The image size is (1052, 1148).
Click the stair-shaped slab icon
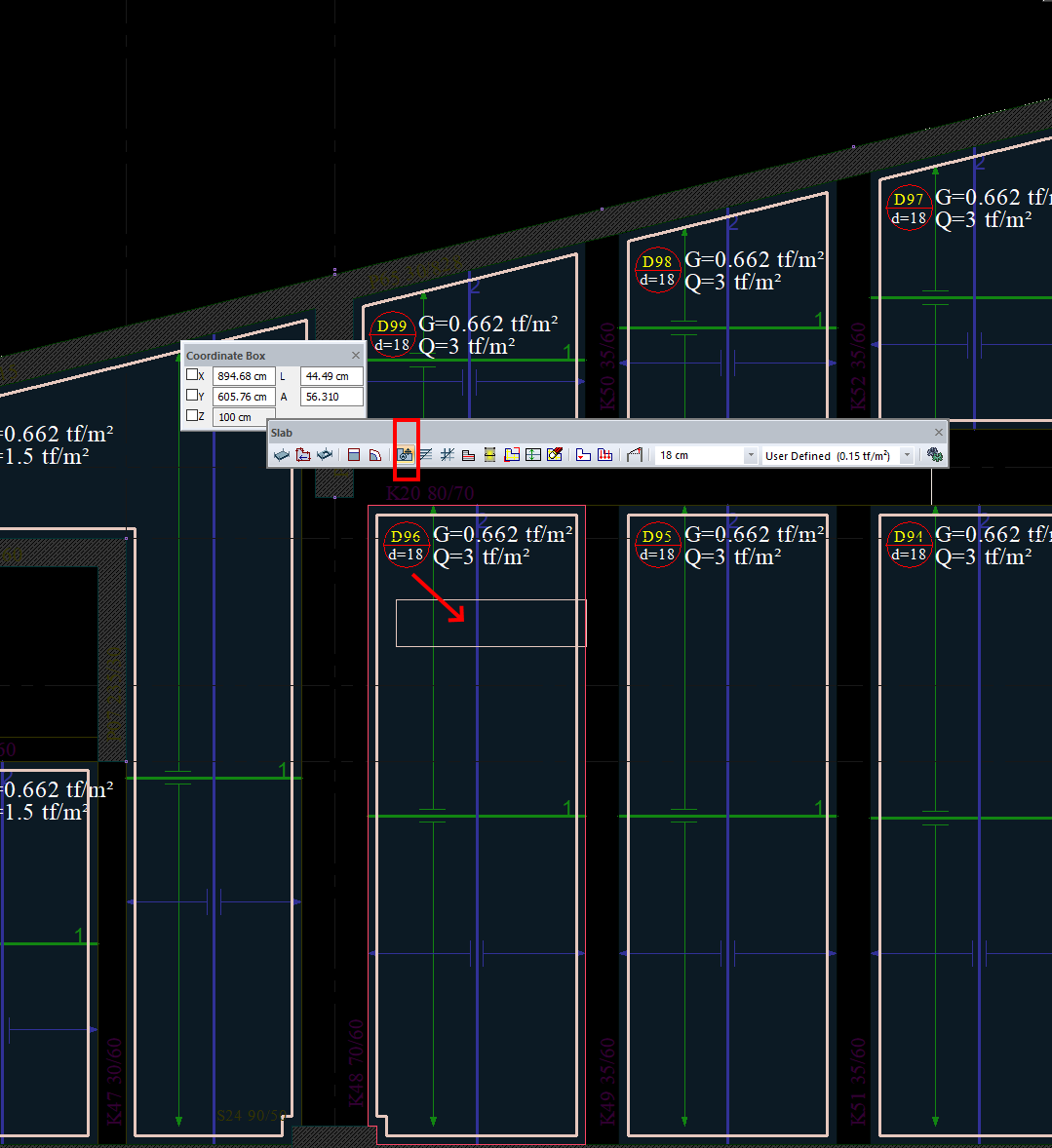[468, 455]
